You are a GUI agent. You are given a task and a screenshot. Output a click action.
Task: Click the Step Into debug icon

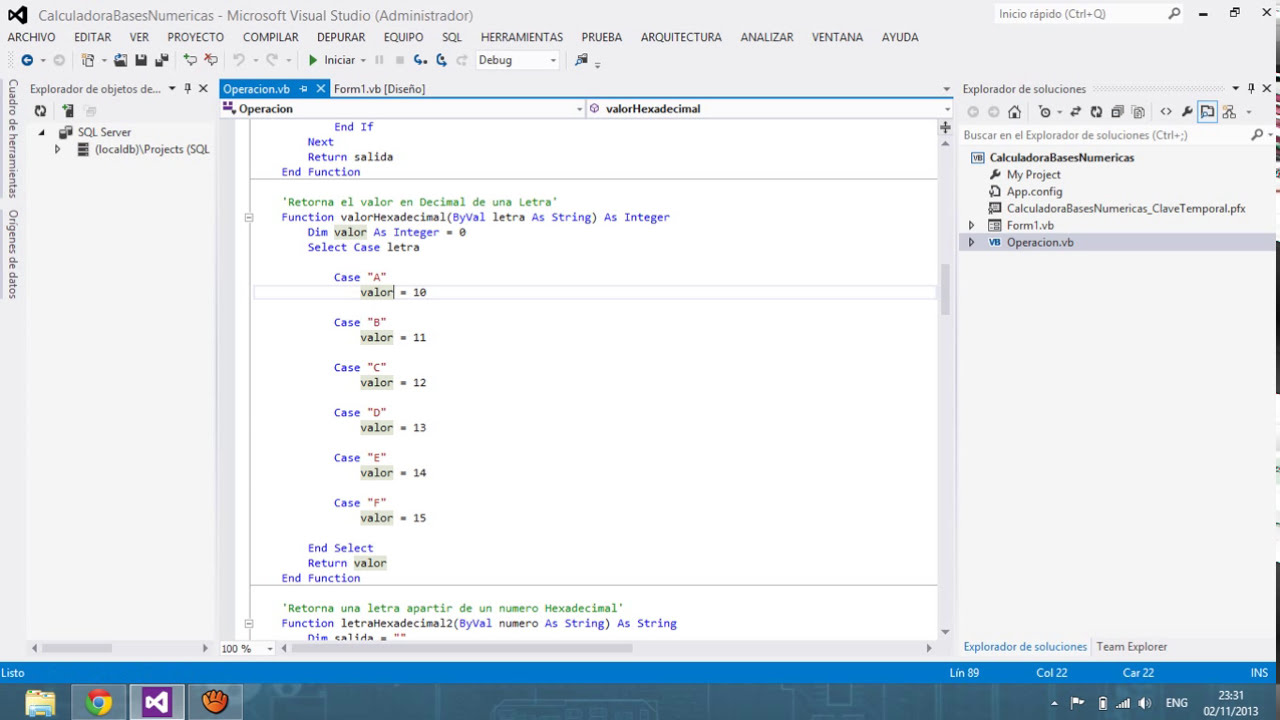coord(420,60)
